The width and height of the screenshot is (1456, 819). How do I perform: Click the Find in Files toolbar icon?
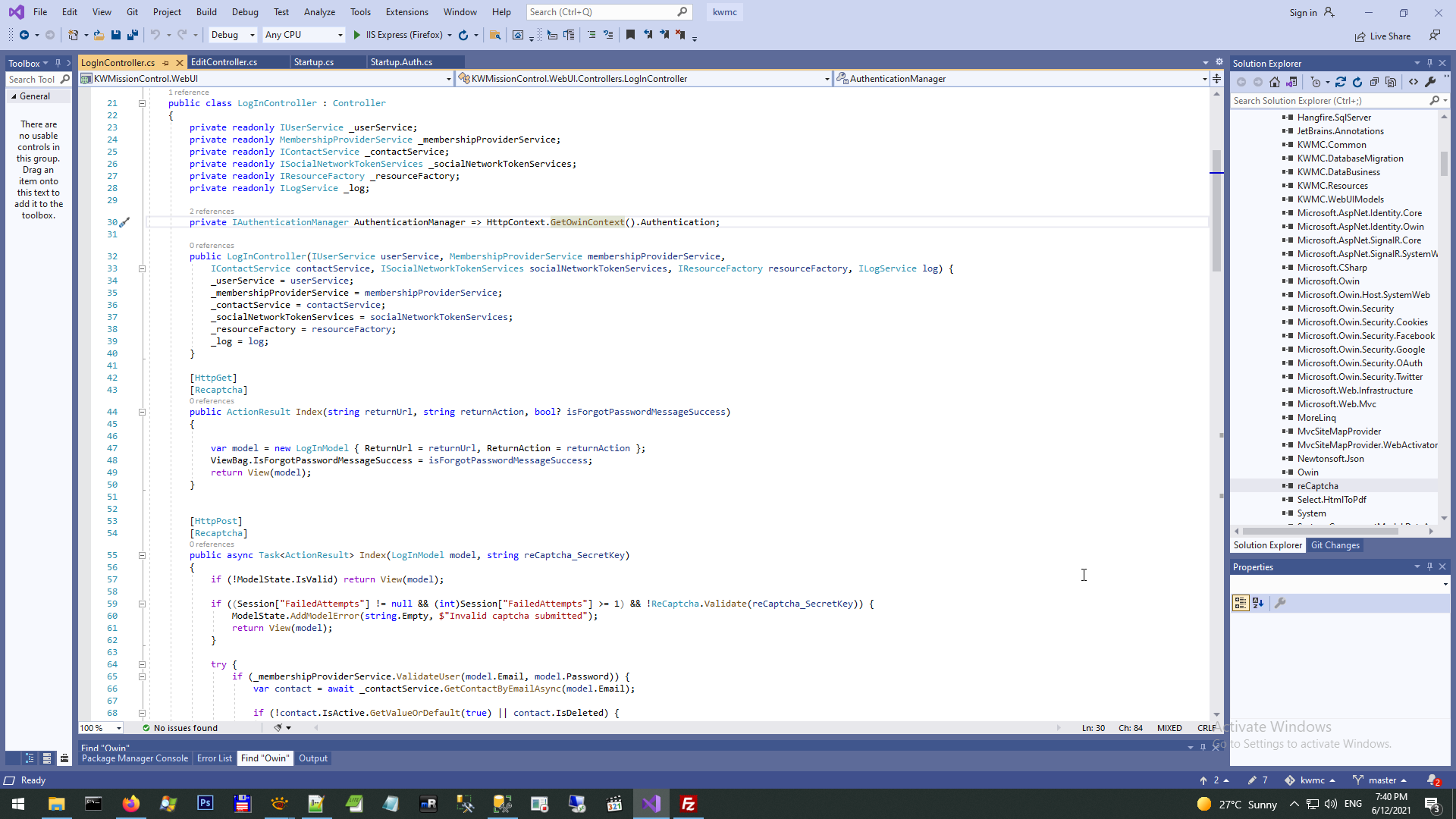click(x=495, y=35)
